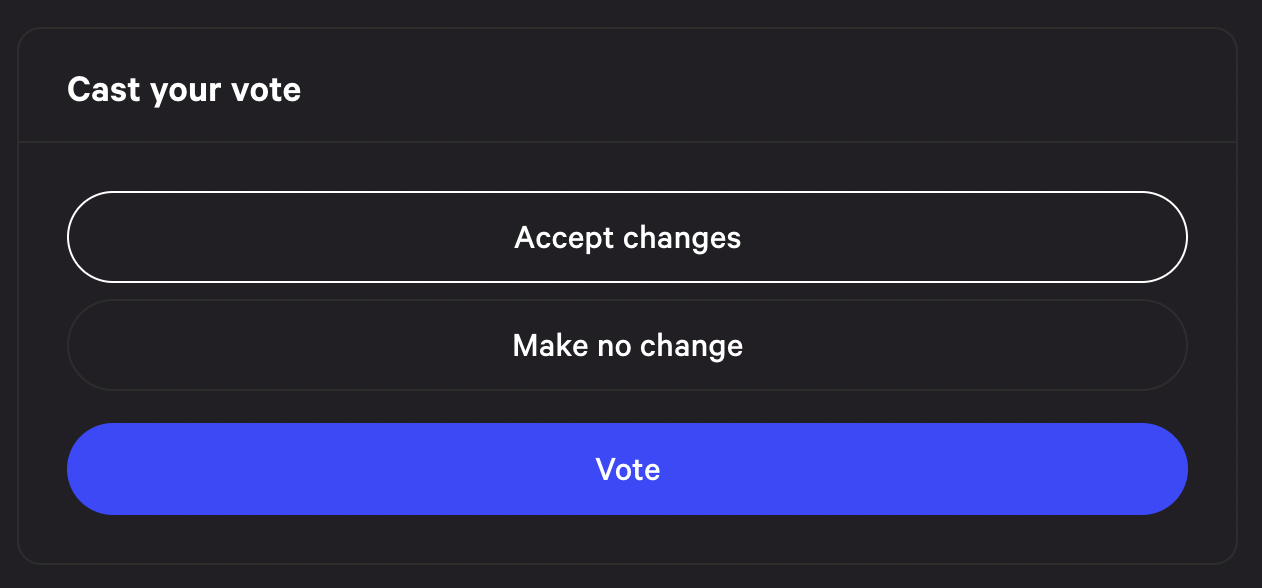1262x588 pixels.
Task: Choose Accept changes as your vote
Action: tap(627, 237)
